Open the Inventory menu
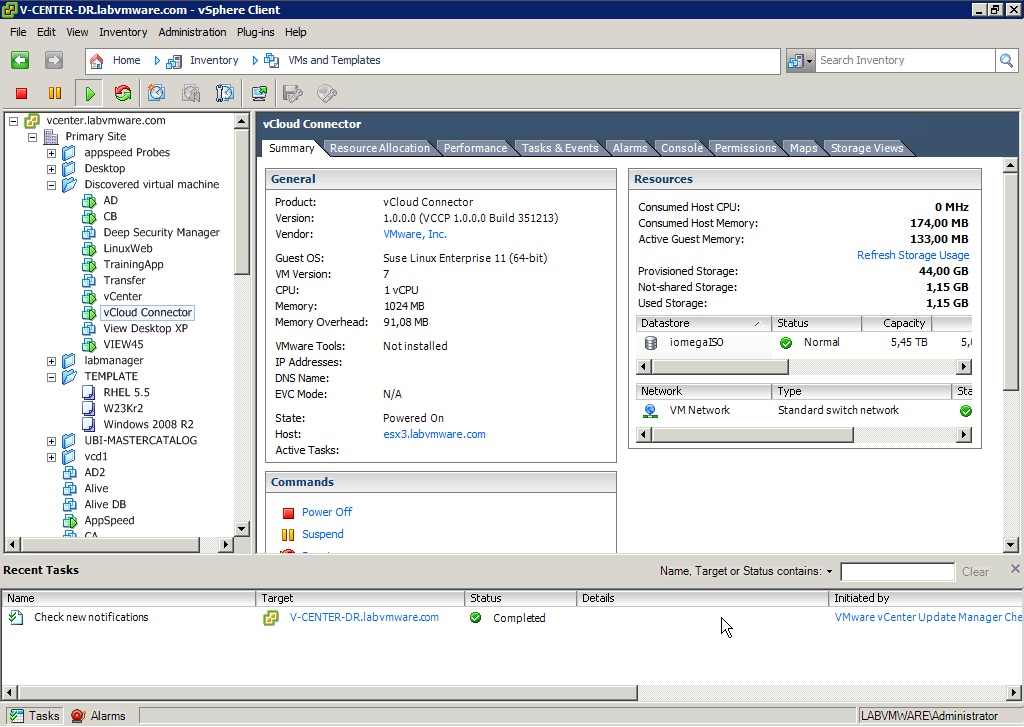This screenshot has width=1024, height=727. [123, 32]
